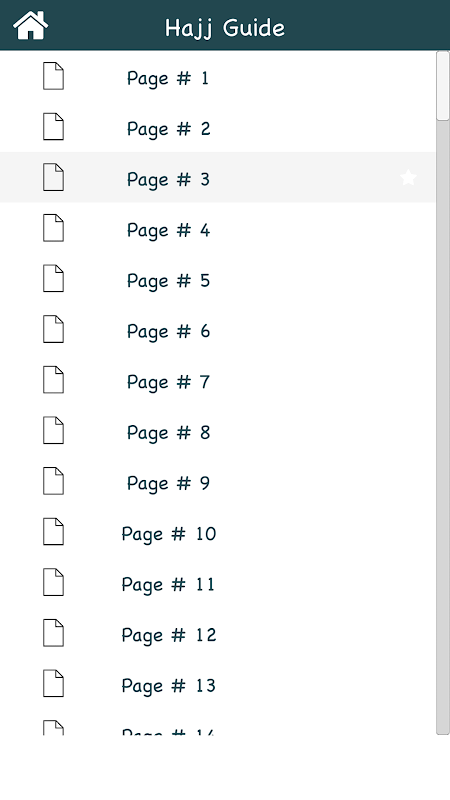The height and width of the screenshot is (800, 450).
Task: Click the vertical scrollbar thumb
Action: [443, 86]
